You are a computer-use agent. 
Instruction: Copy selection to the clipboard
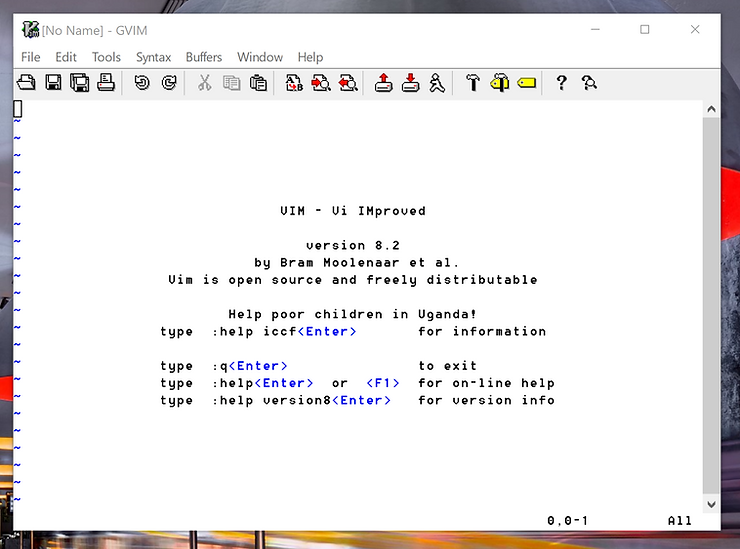231,83
